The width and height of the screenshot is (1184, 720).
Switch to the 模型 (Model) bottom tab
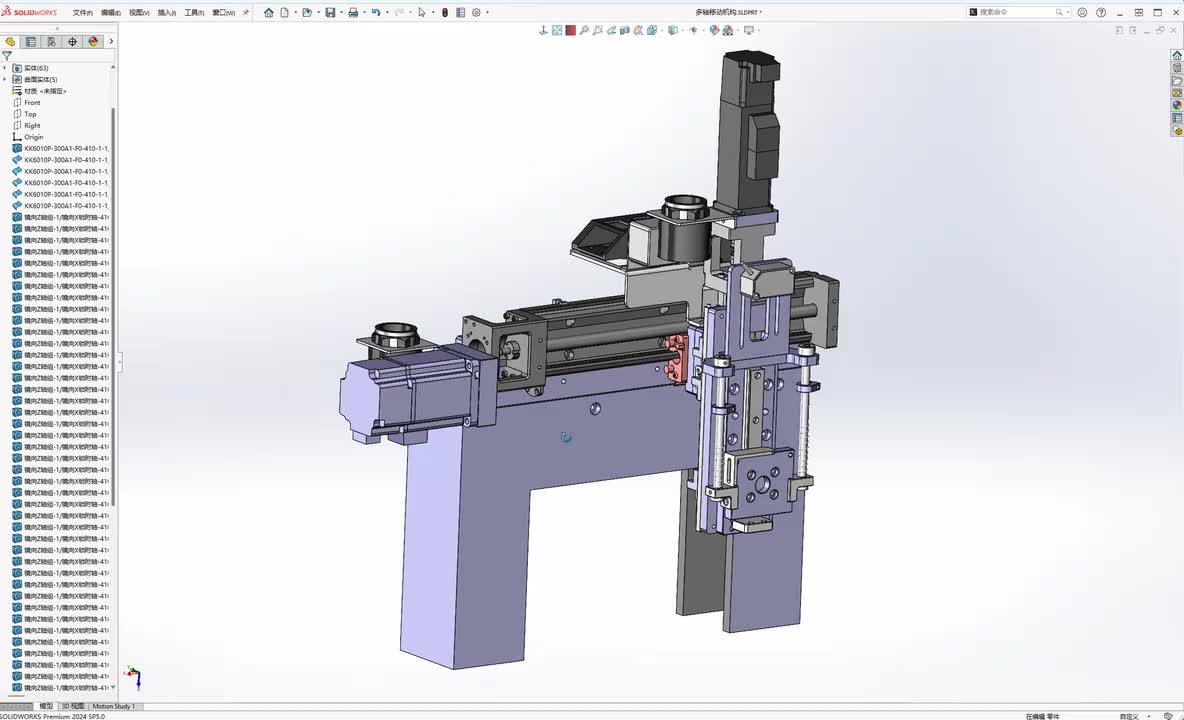[x=46, y=706]
